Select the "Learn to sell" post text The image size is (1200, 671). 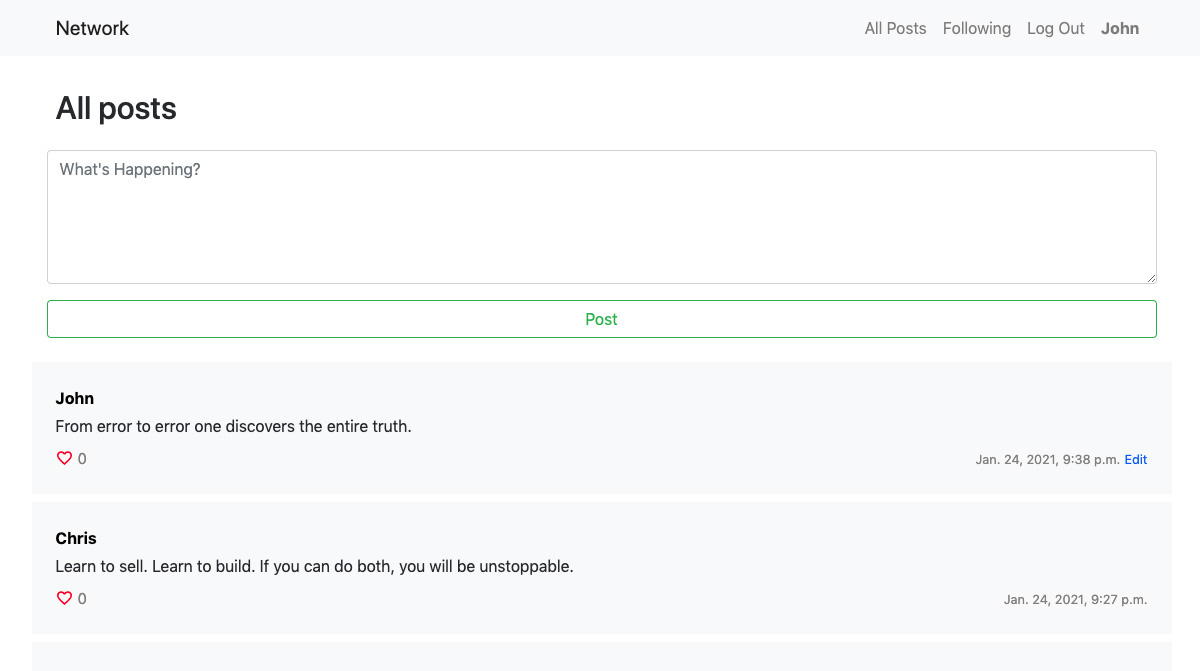click(x=314, y=567)
